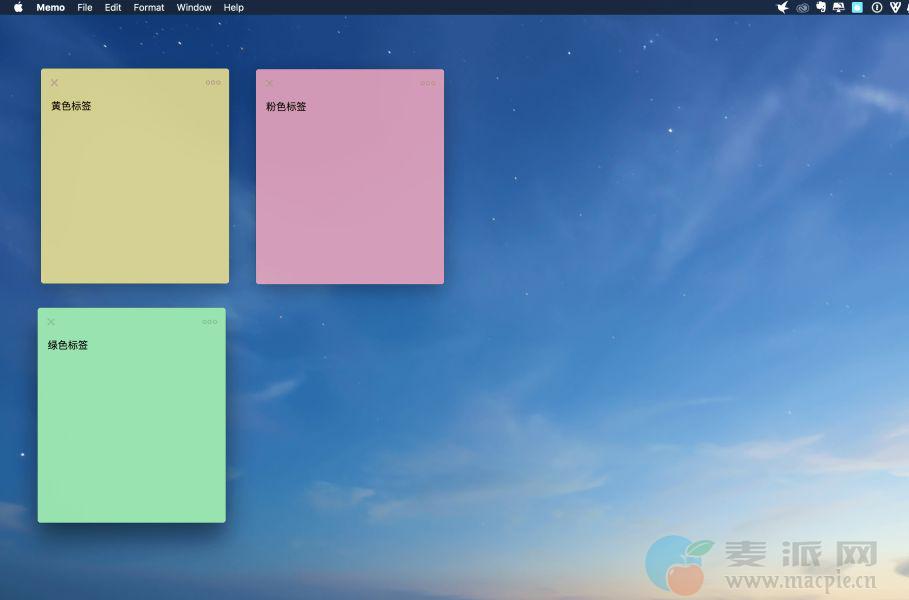The image size is (909, 600).
Task: Click inside the green note's empty body area
Action: coord(132,440)
